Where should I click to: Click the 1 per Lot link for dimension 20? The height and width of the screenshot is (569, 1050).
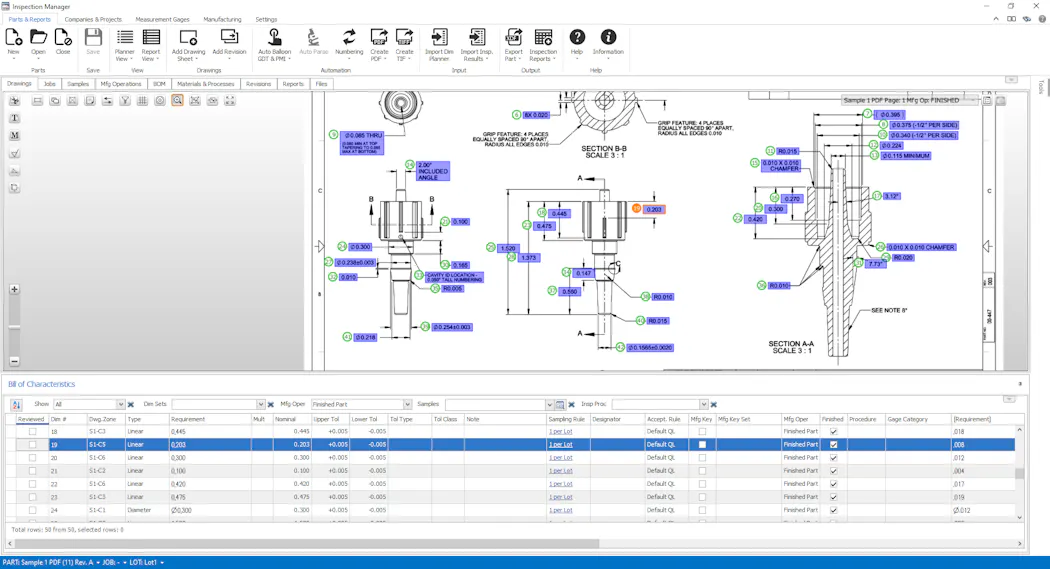click(560, 458)
